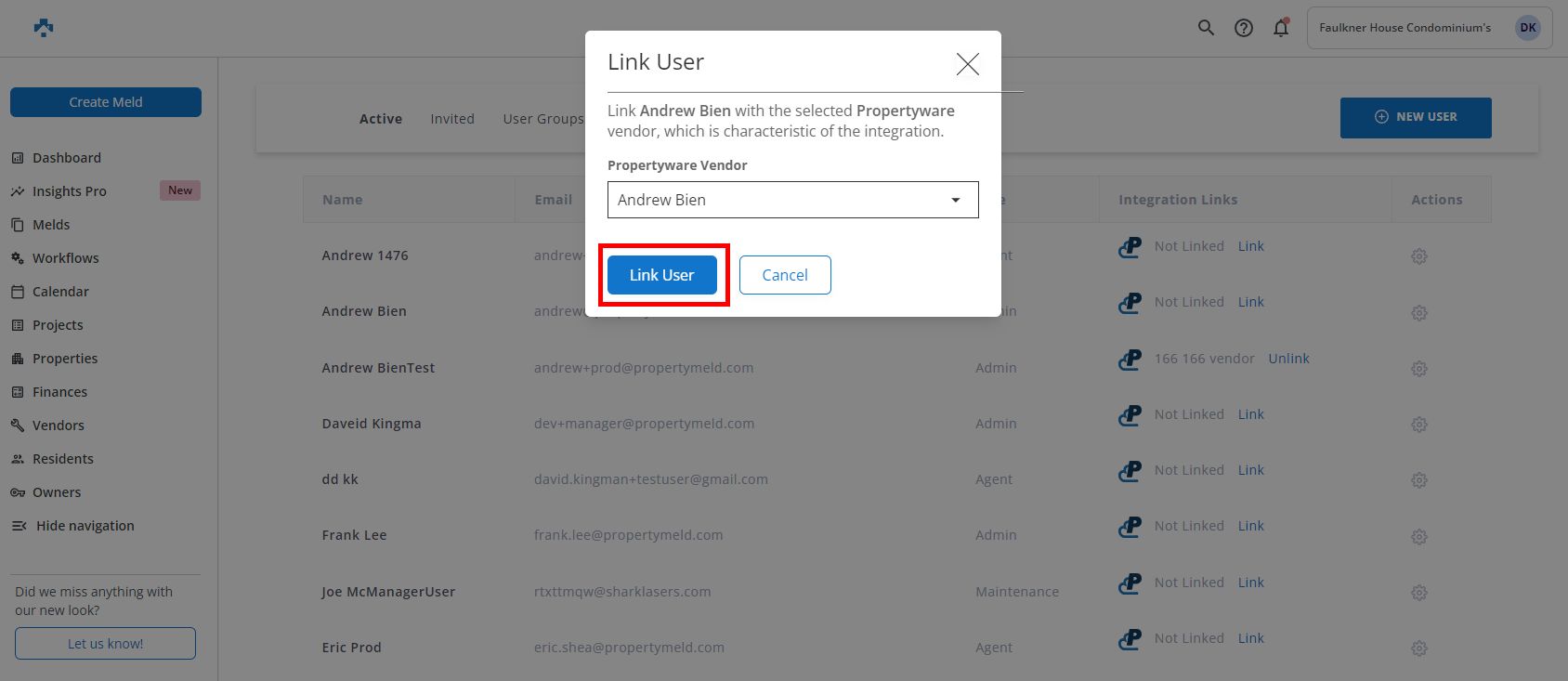Click the Property Meld logo icon

(44, 28)
